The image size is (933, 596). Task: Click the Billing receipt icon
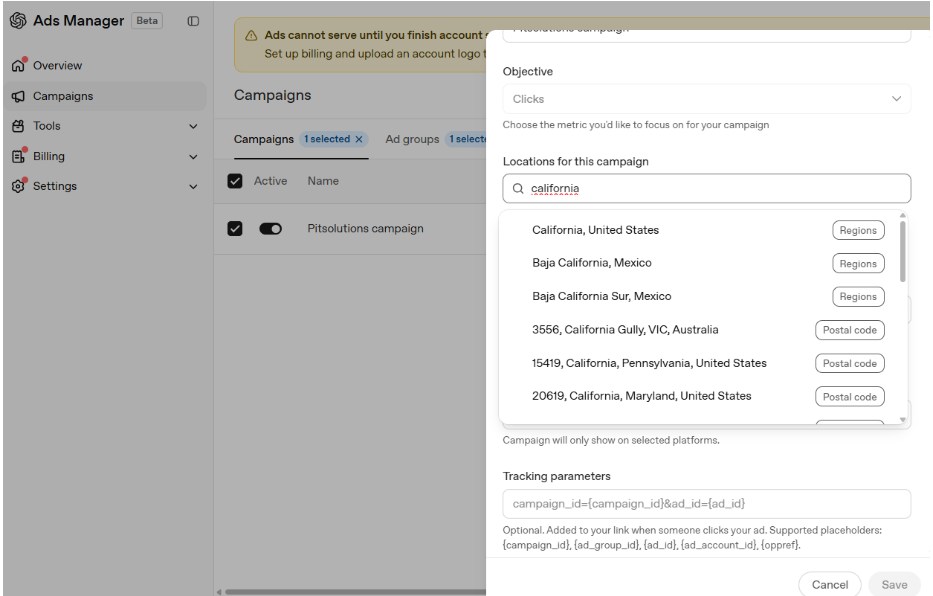coord(18,156)
